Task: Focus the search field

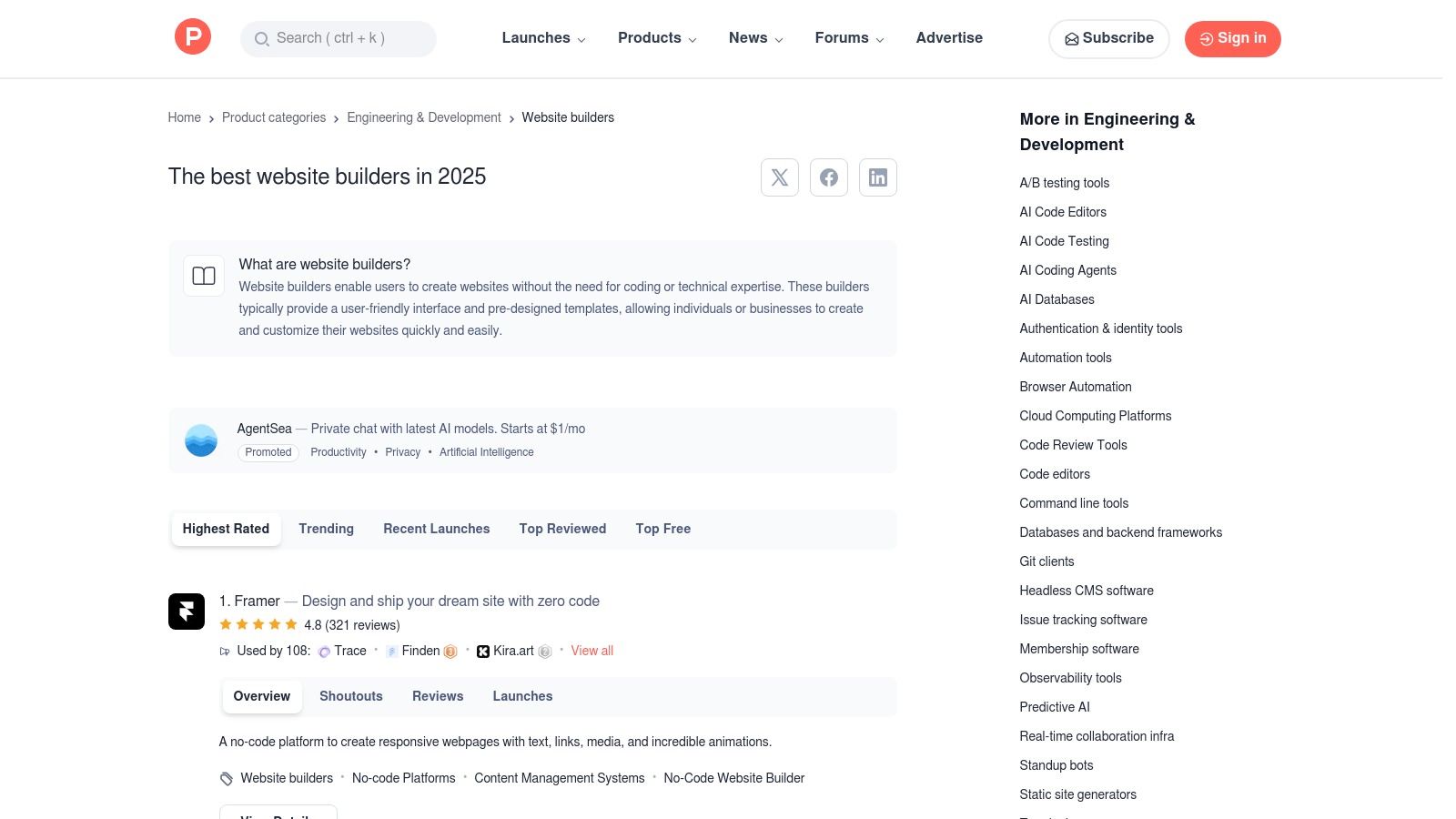Action: click(339, 38)
